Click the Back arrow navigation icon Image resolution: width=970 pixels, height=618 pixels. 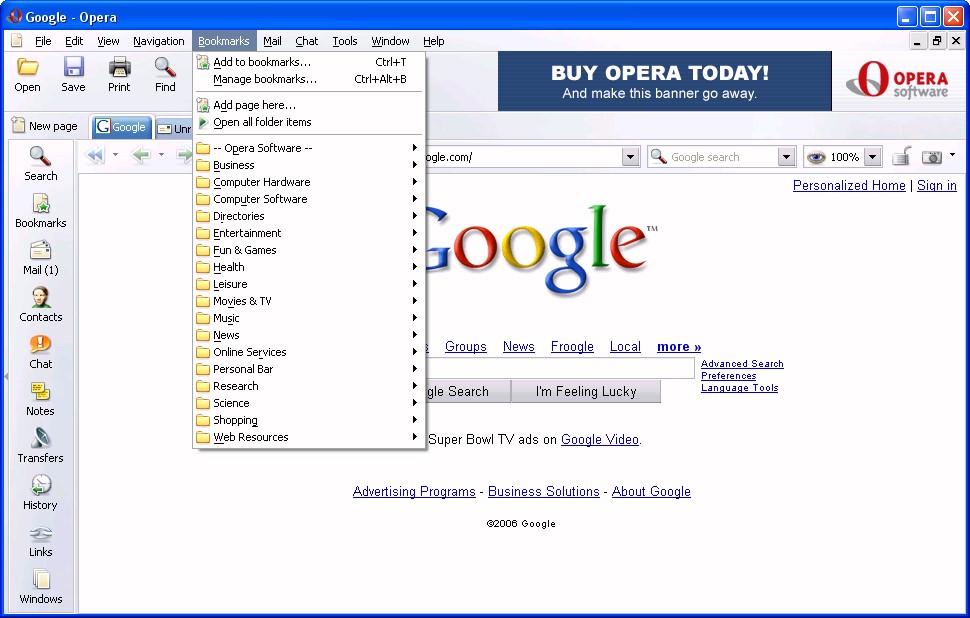coord(141,155)
